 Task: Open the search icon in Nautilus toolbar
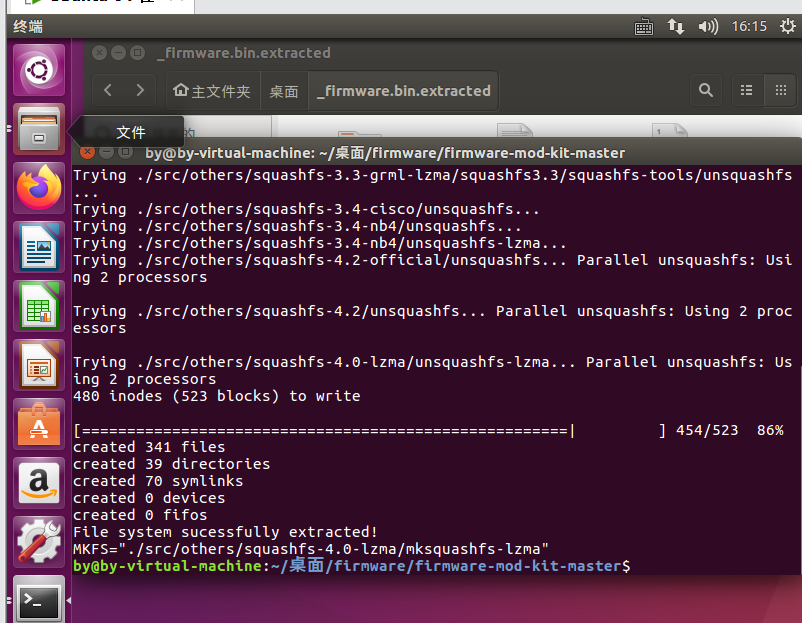tap(706, 90)
